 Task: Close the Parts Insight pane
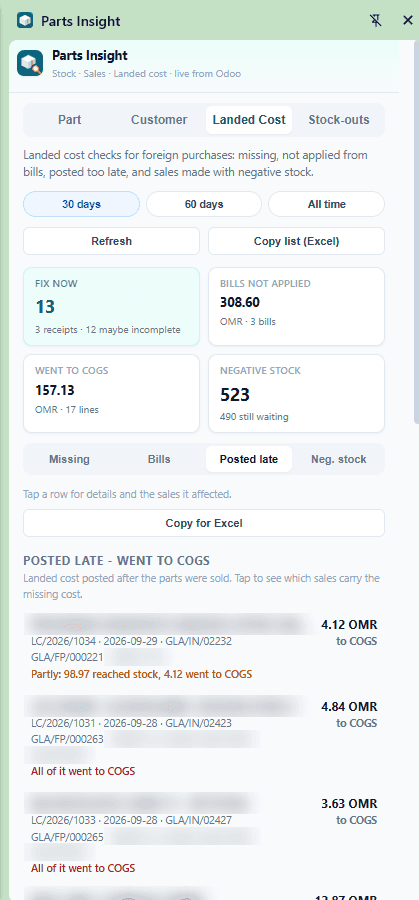(408, 21)
